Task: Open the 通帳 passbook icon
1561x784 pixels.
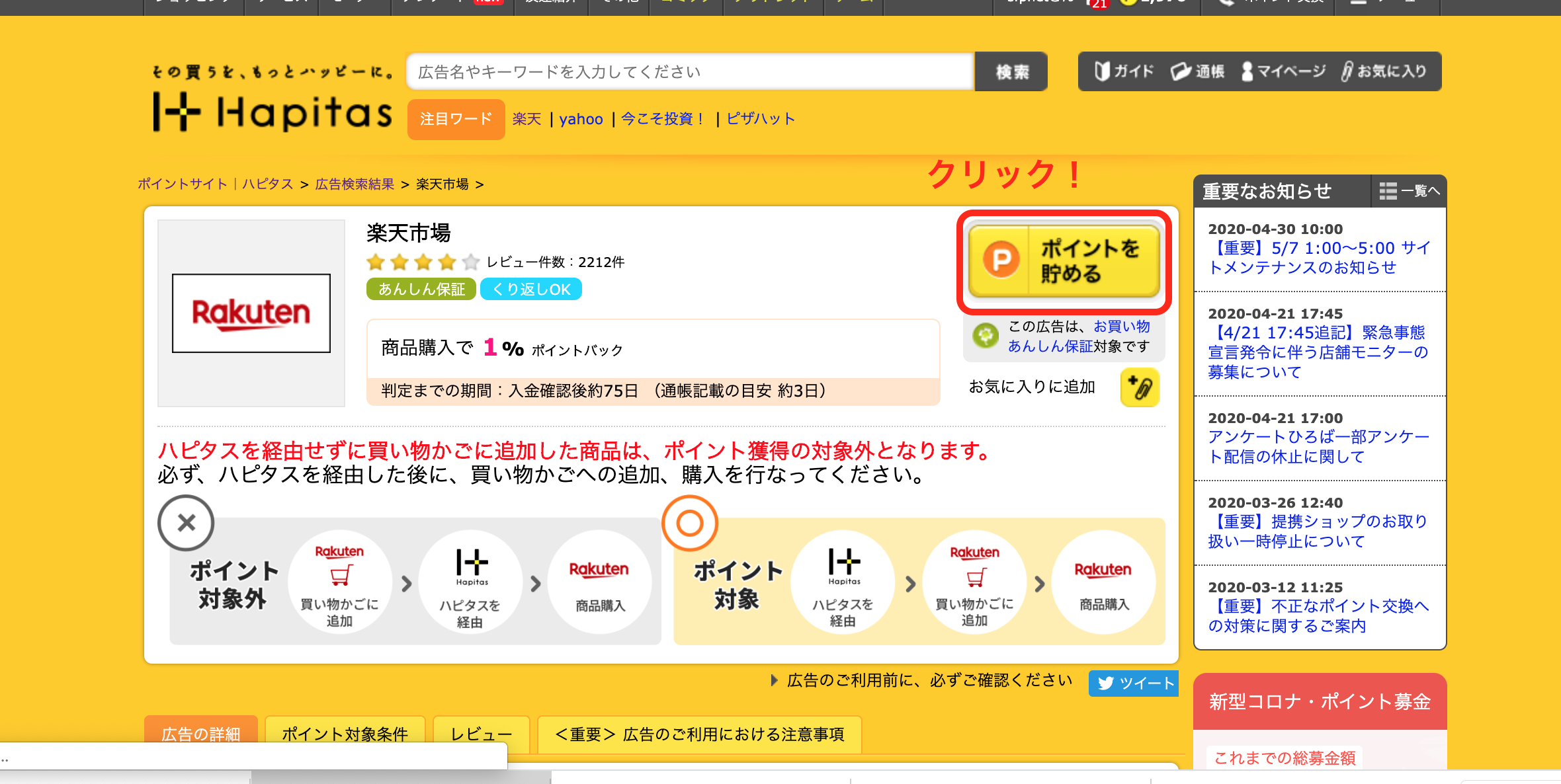Action: [x=1198, y=71]
